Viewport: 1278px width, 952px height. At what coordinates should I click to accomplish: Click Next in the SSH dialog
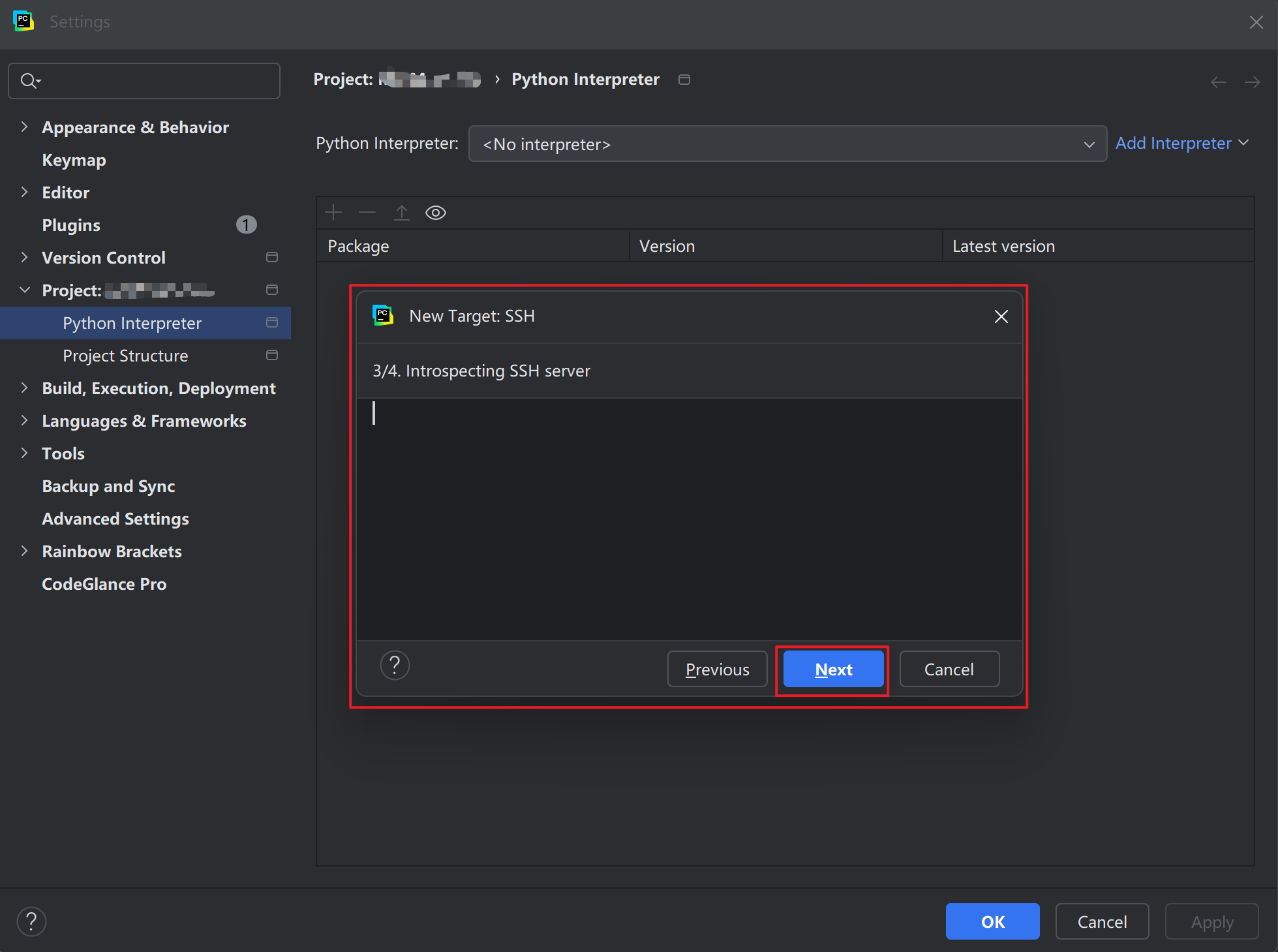coord(833,669)
